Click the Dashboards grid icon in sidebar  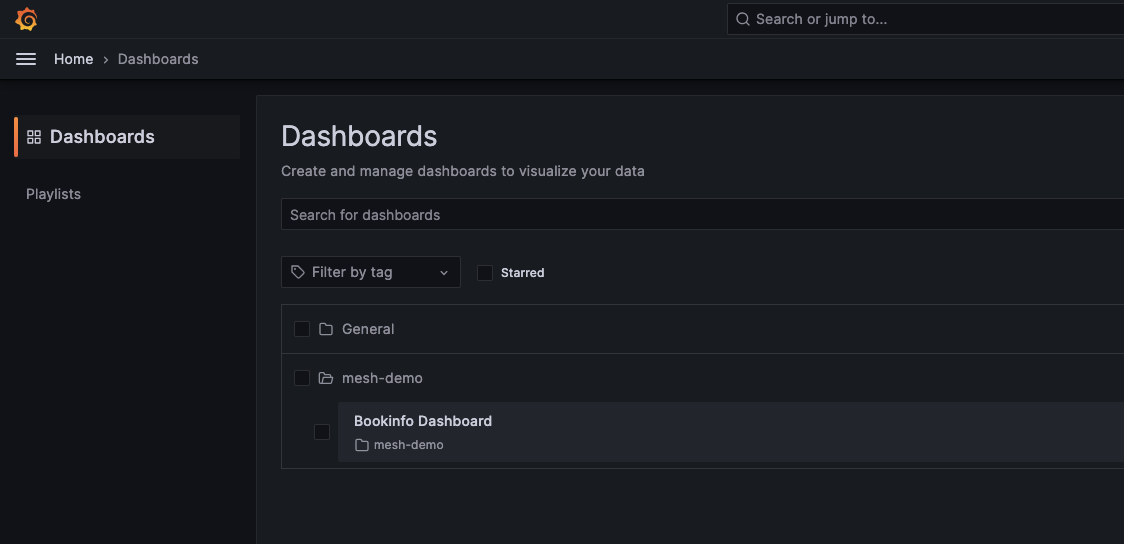pyautogui.click(x=34, y=137)
